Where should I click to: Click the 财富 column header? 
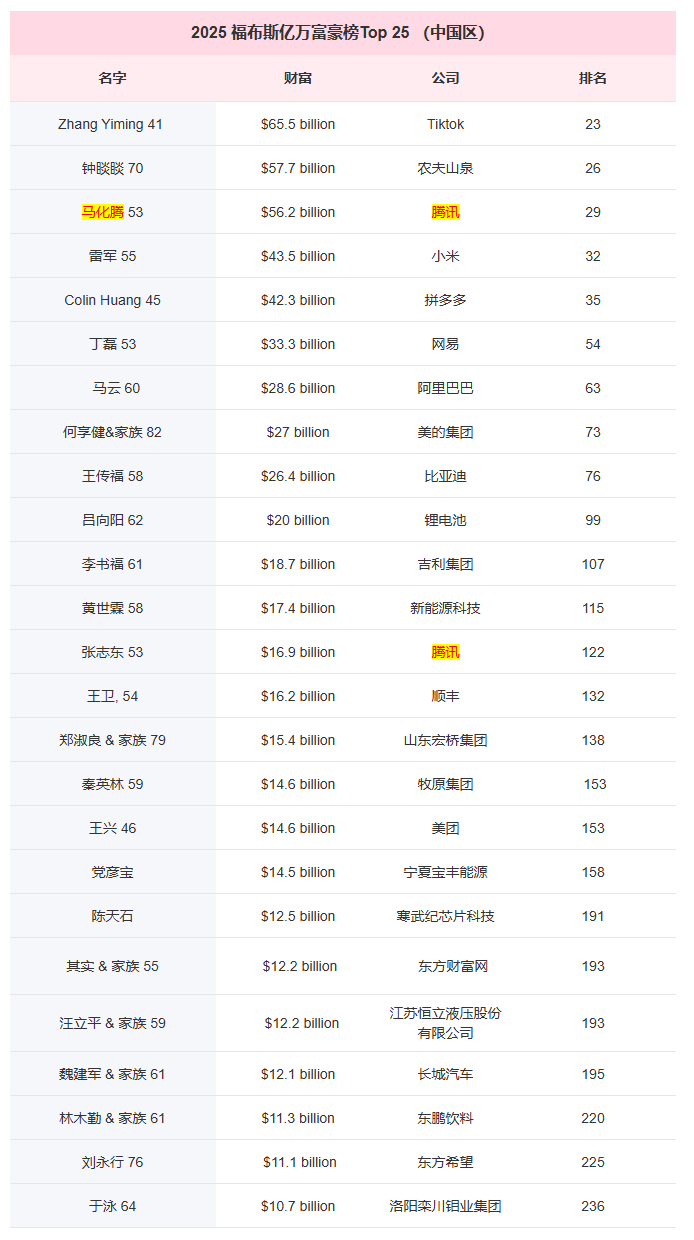(x=298, y=78)
